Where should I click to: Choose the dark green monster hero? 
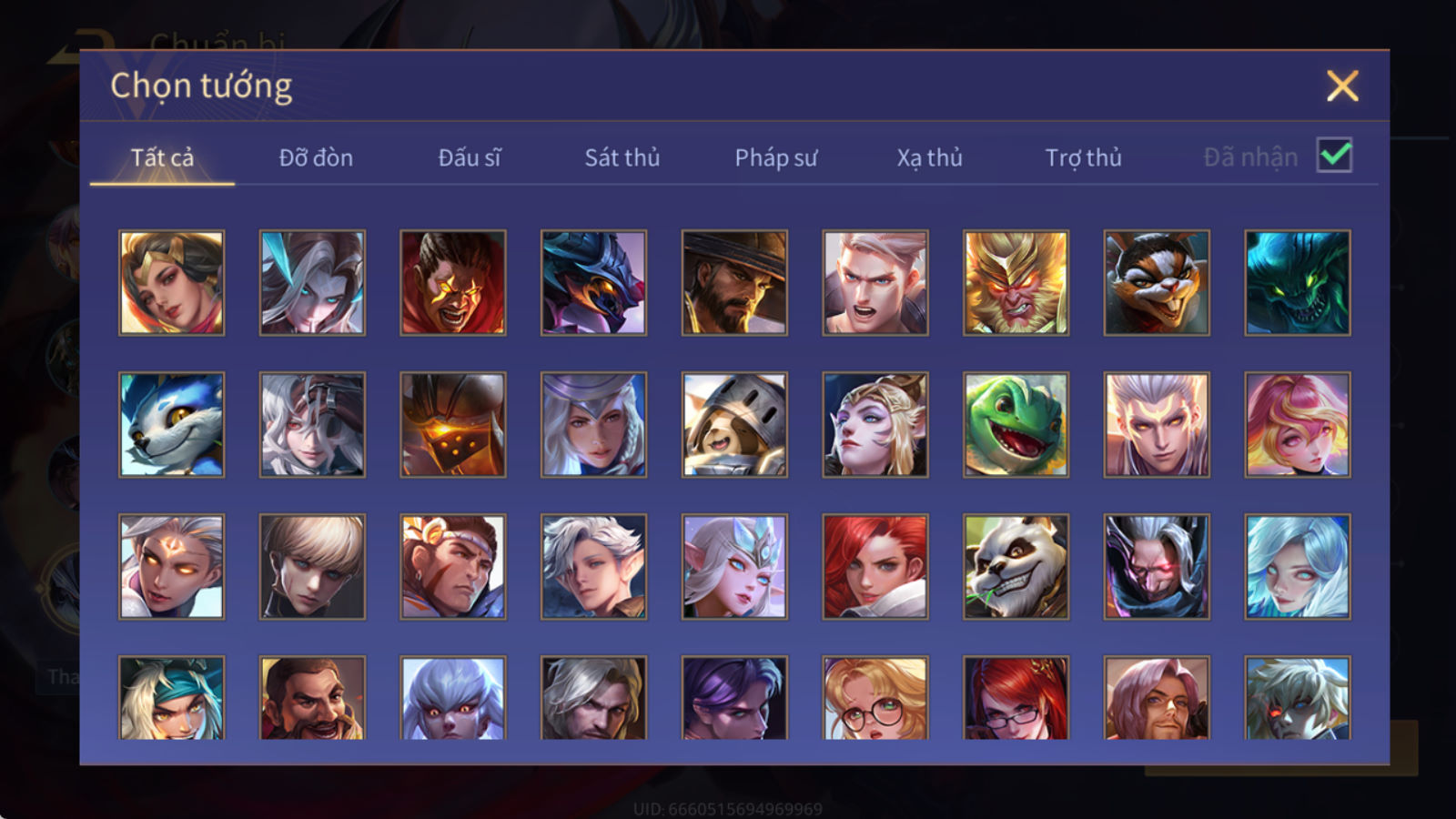[1298, 283]
